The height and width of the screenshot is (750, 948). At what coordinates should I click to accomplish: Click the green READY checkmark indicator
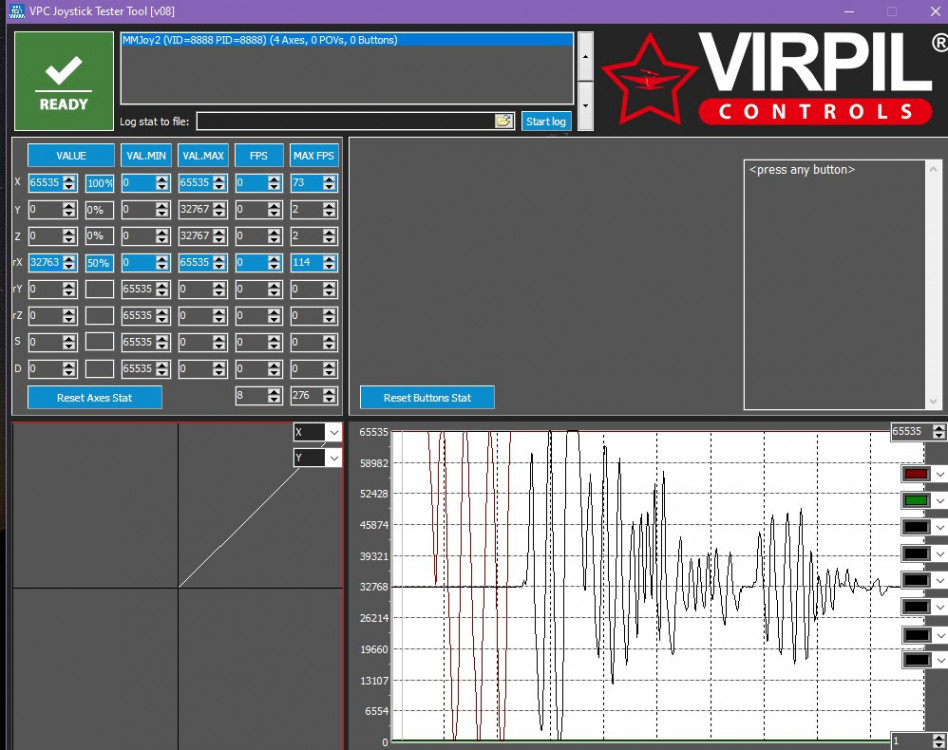tap(64, 81)
